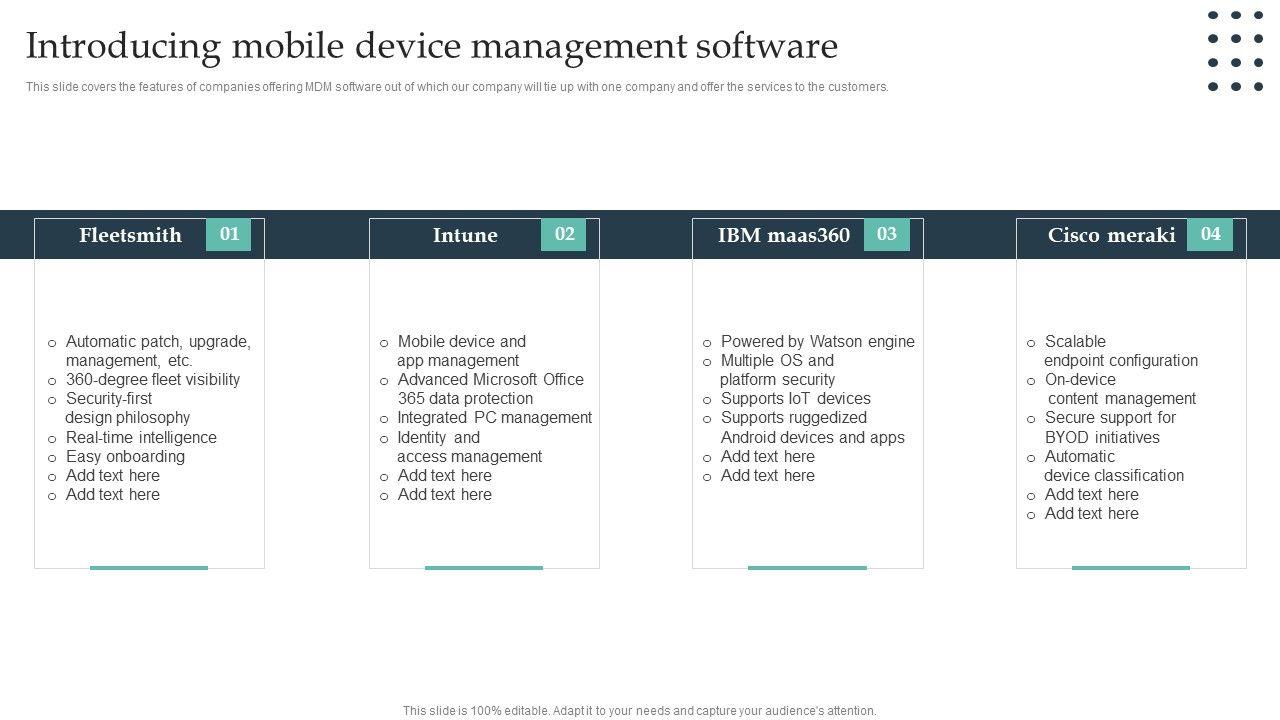
Task: Click the "IBM maas360" column heading
Action: pyautogui.click(x=784, y=235)
